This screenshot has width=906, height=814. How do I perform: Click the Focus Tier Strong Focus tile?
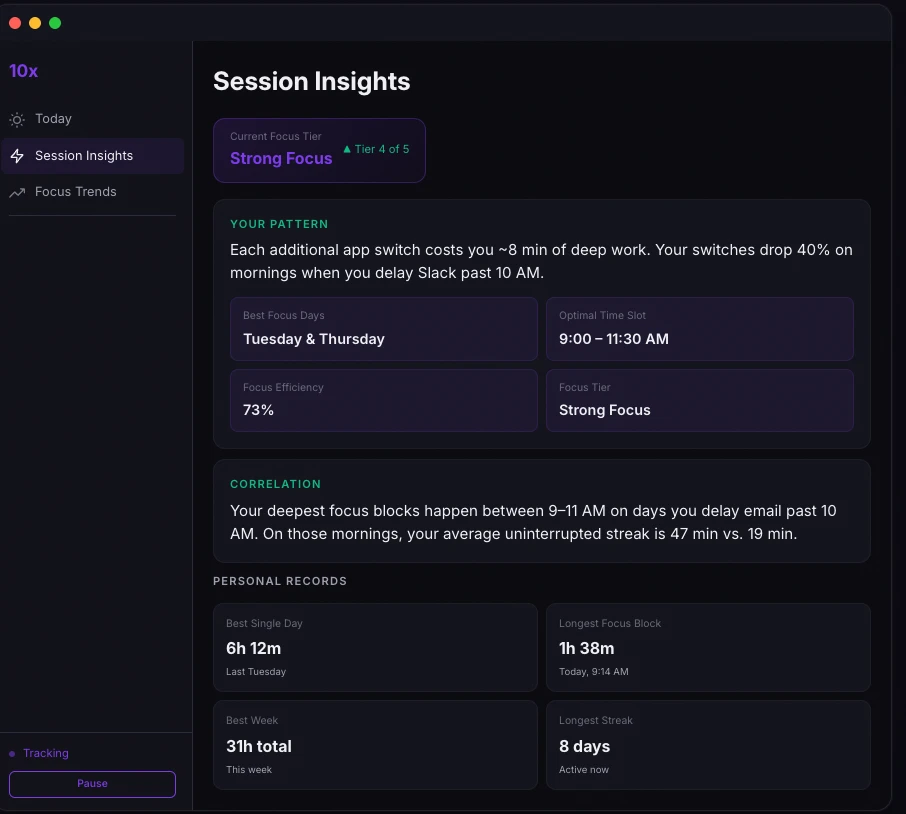coord(699,401)
